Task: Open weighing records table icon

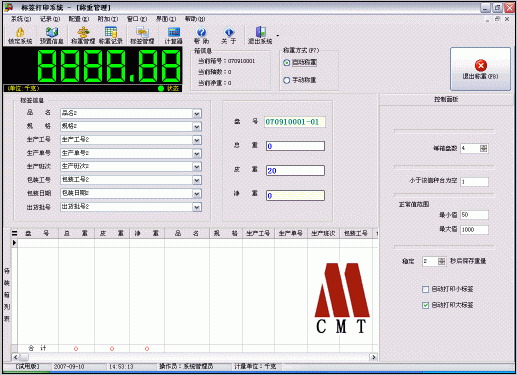Action: point(111,32)
